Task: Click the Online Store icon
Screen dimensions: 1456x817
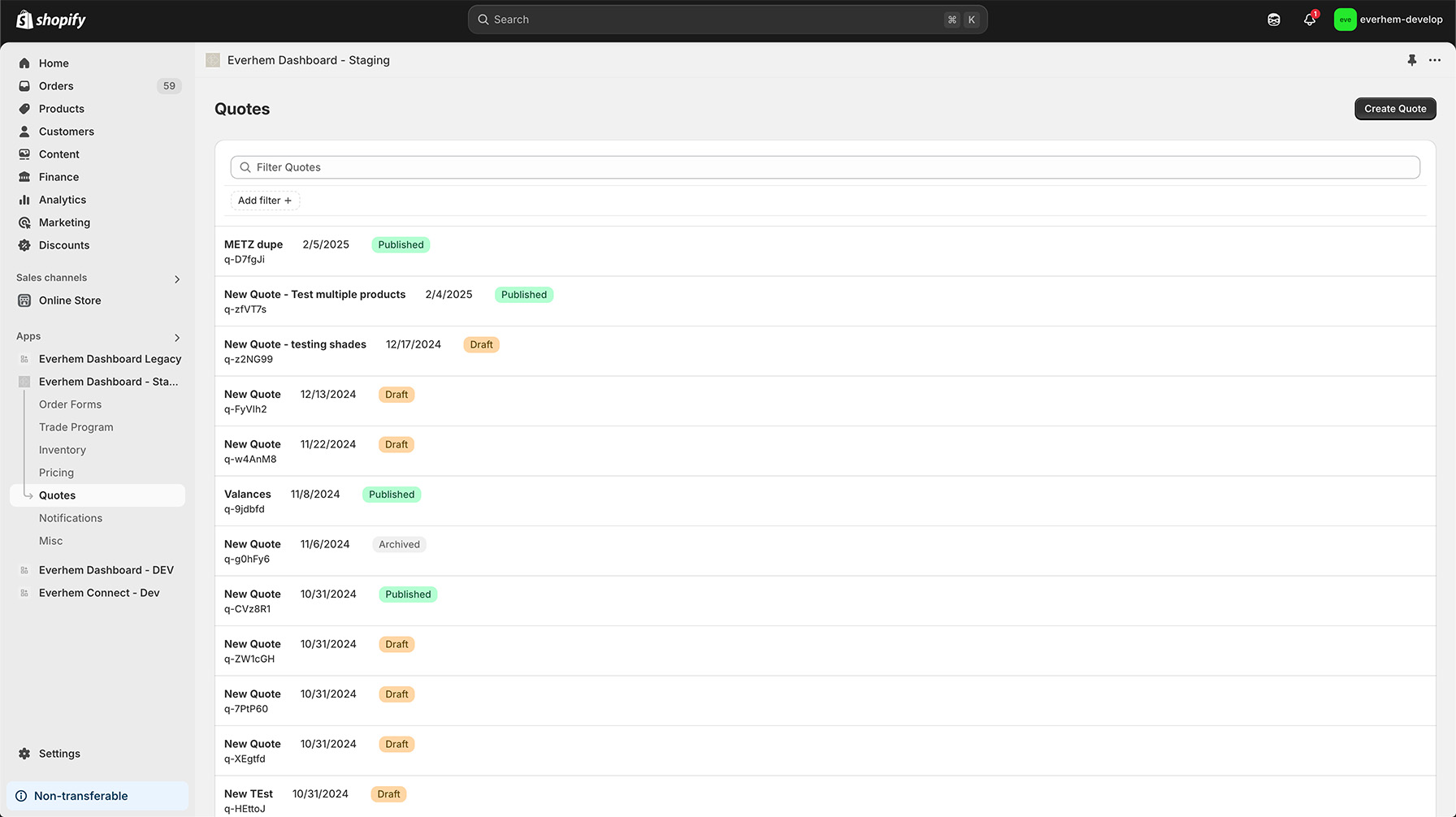Action: [24, 300]
